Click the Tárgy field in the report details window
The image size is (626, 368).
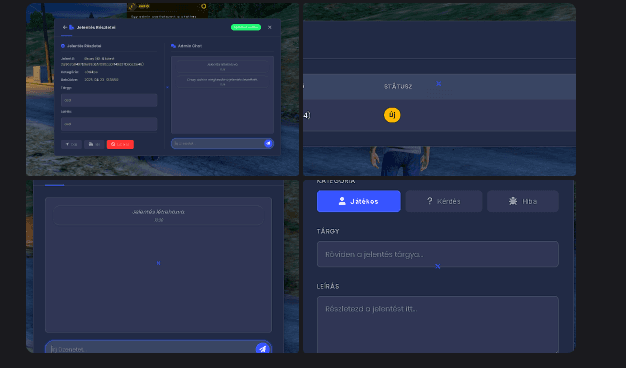pos(109,100)
